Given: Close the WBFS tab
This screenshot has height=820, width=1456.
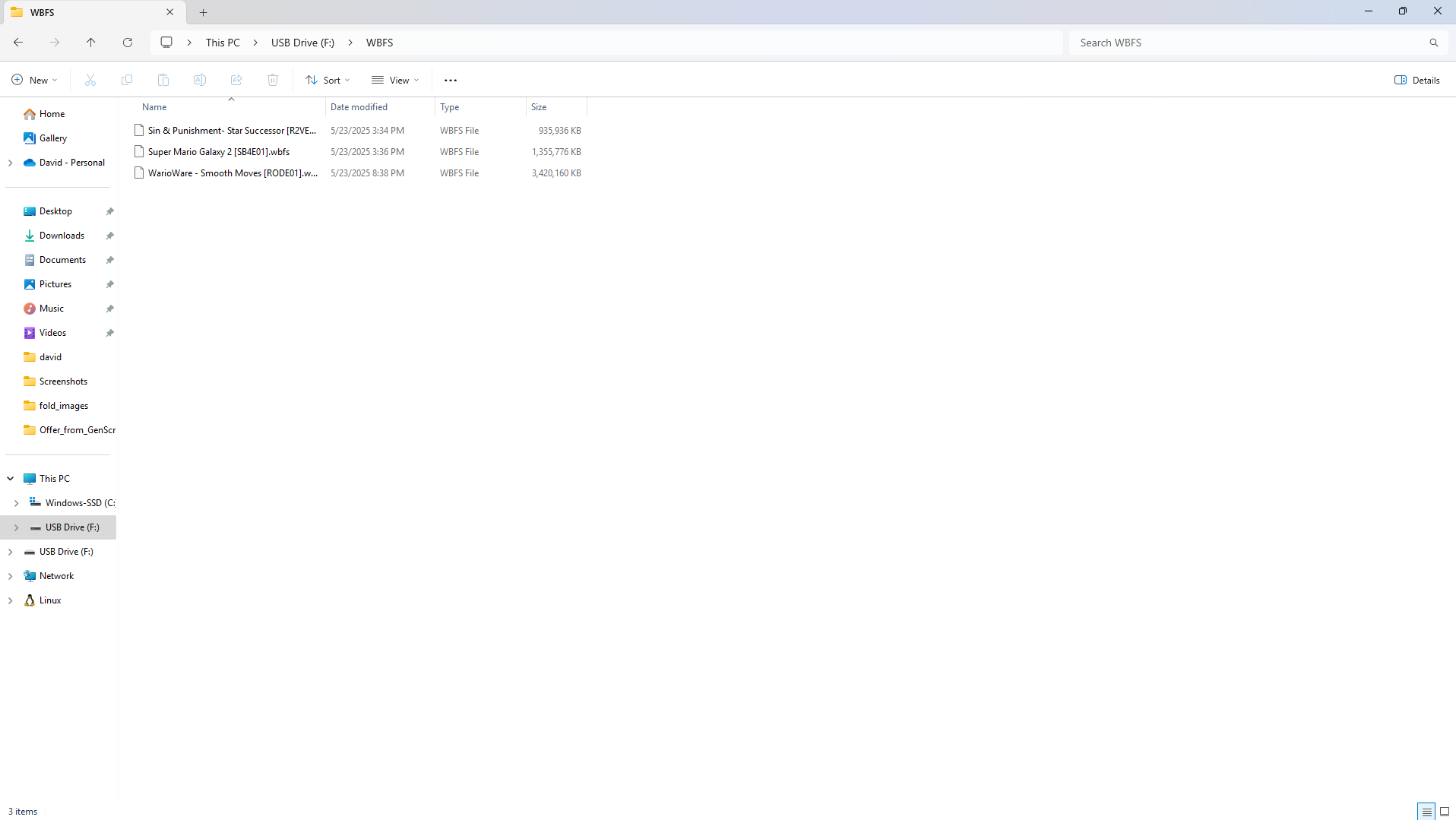Looking at the screenshot, I should coord(170,12).
